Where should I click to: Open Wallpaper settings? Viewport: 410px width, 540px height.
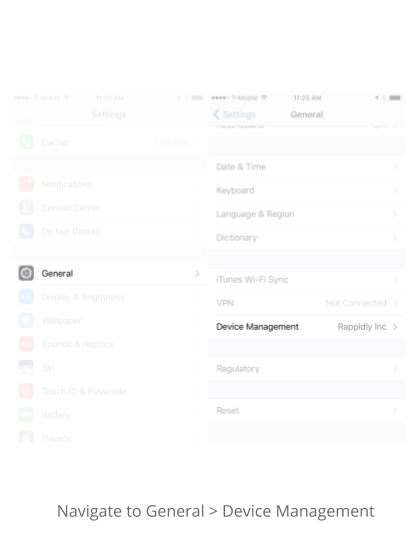tap(109, 321)
